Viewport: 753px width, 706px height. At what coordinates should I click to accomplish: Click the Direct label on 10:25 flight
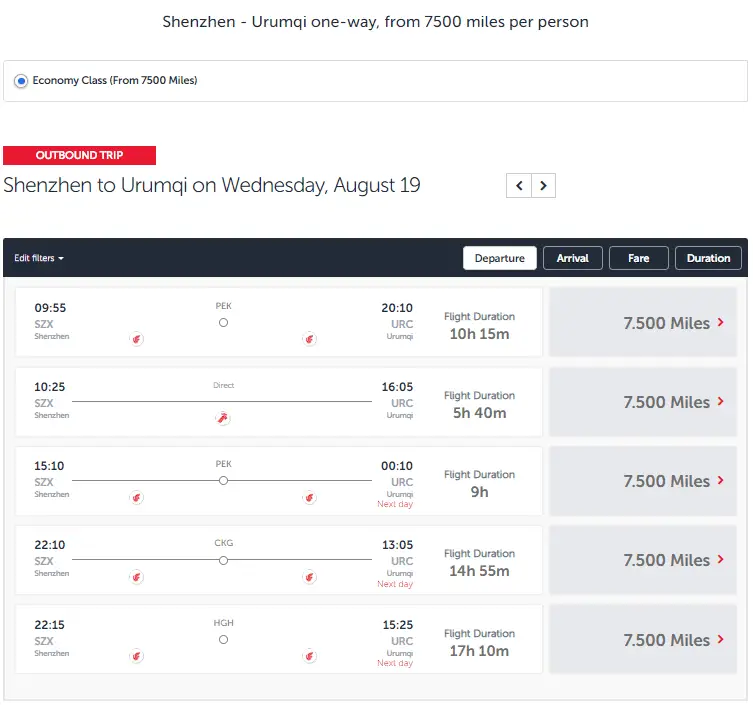223,385
